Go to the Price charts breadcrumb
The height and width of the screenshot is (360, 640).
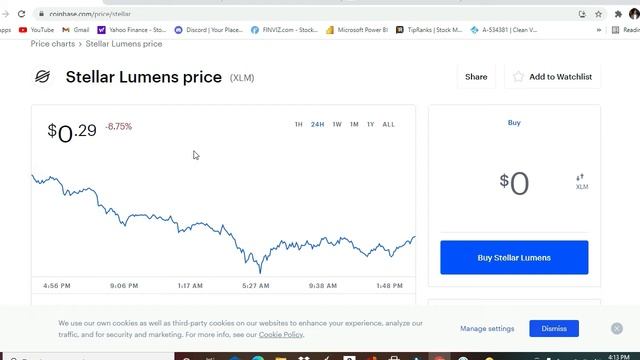point(53,44)
